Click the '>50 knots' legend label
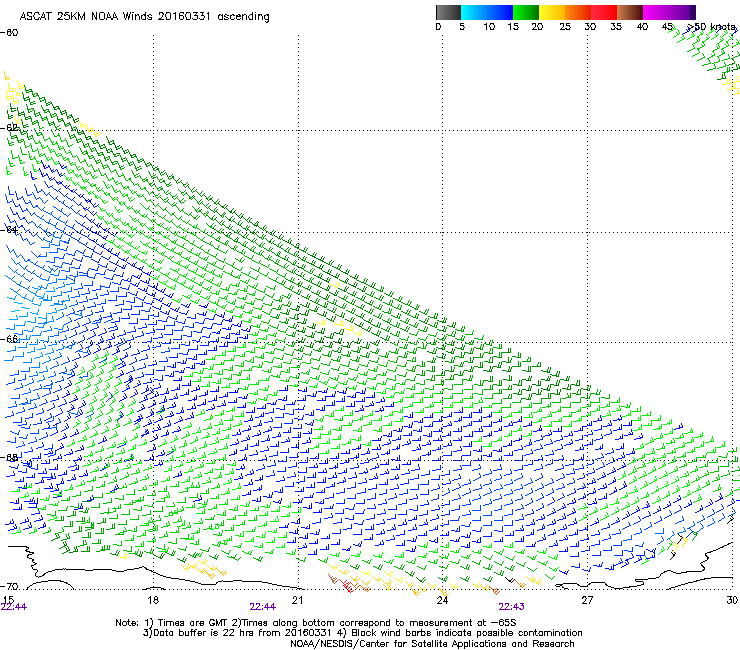 point(711,27)
